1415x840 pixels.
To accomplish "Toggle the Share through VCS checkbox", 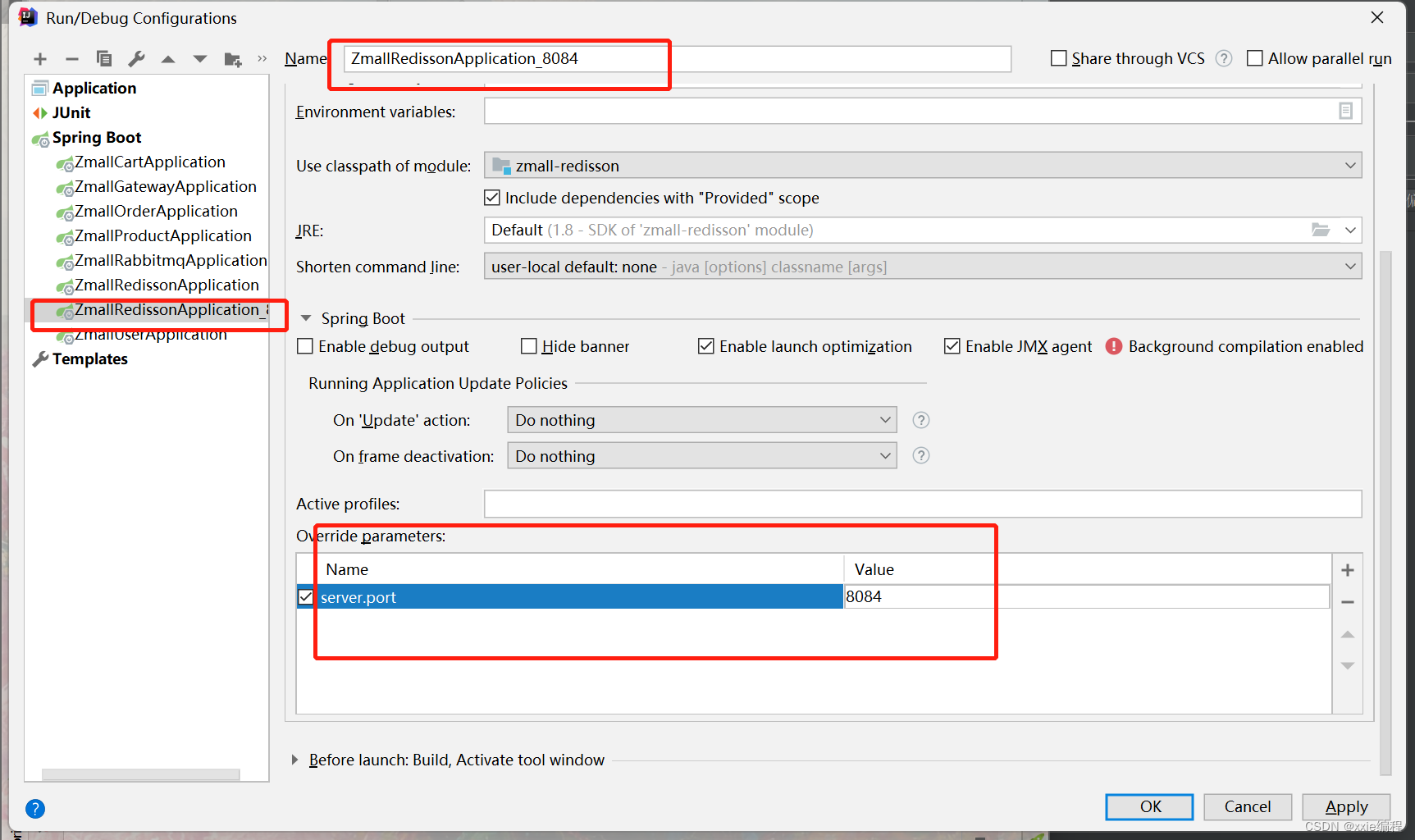I will 1059,58.
